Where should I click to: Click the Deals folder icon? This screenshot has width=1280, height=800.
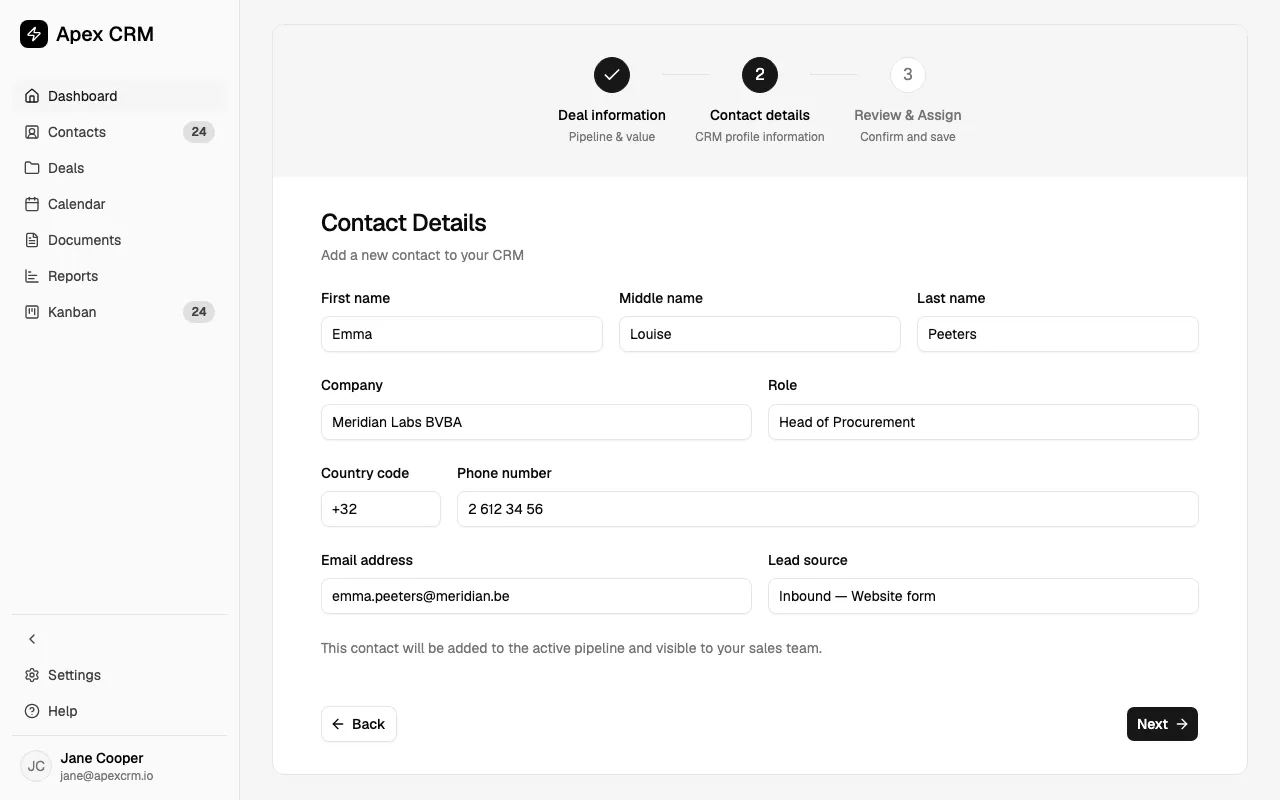click(x=32, y=168)
